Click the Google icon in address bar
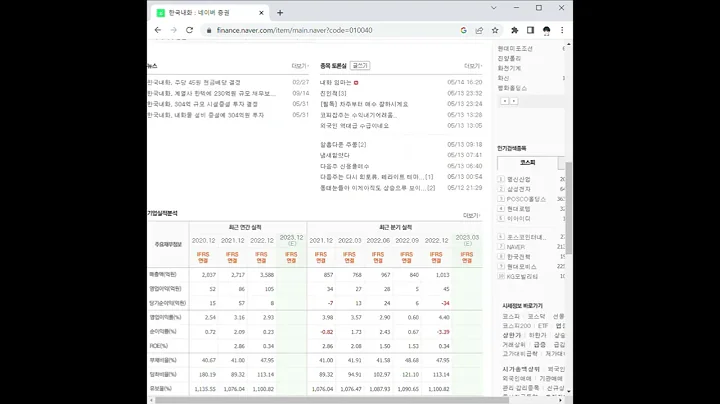720x404 pixels. [463, 30]
